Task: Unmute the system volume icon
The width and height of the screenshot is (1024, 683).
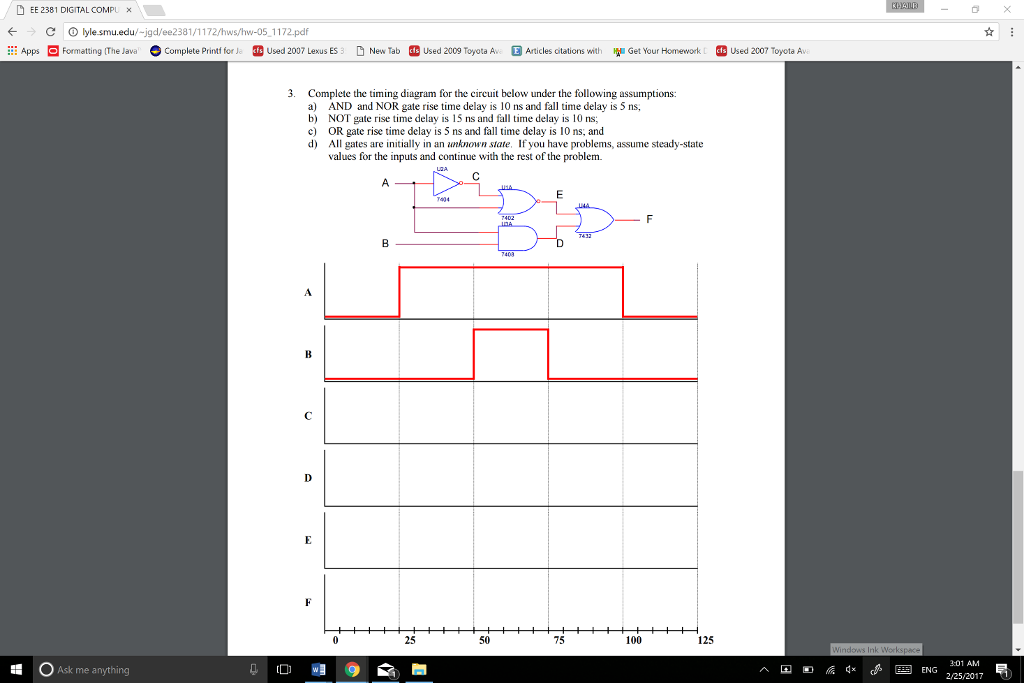Action: (850, 670)
